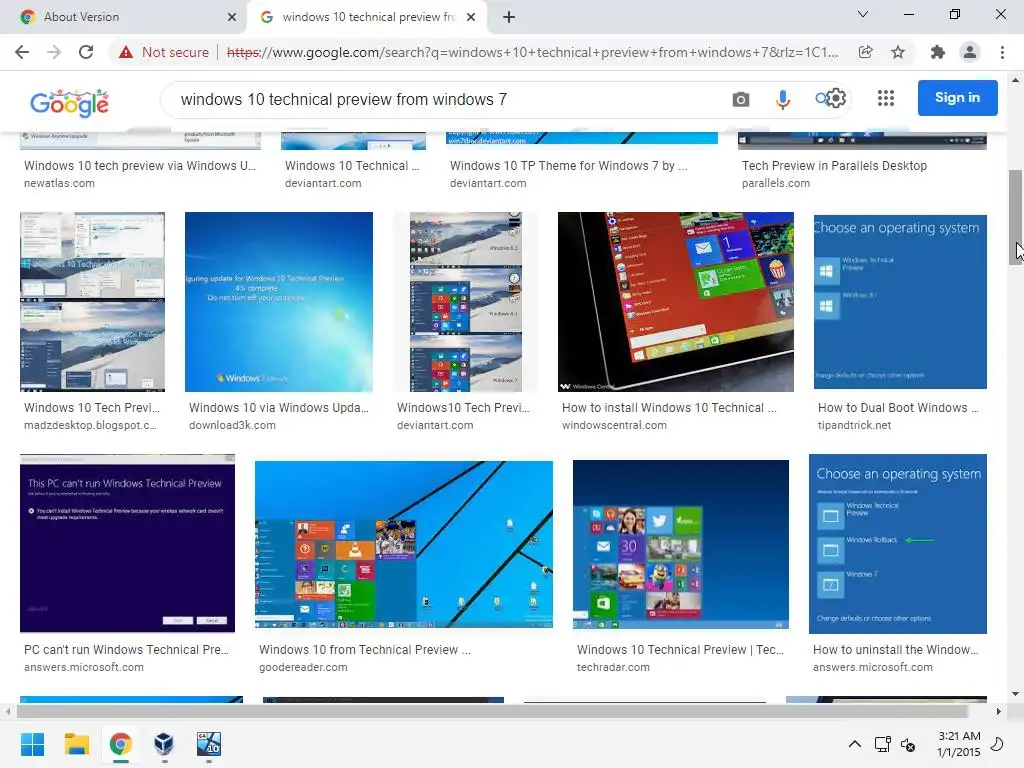
Task: Open techradar Windows 10 Technical Preview thumbnail
Action: point(680,545)
